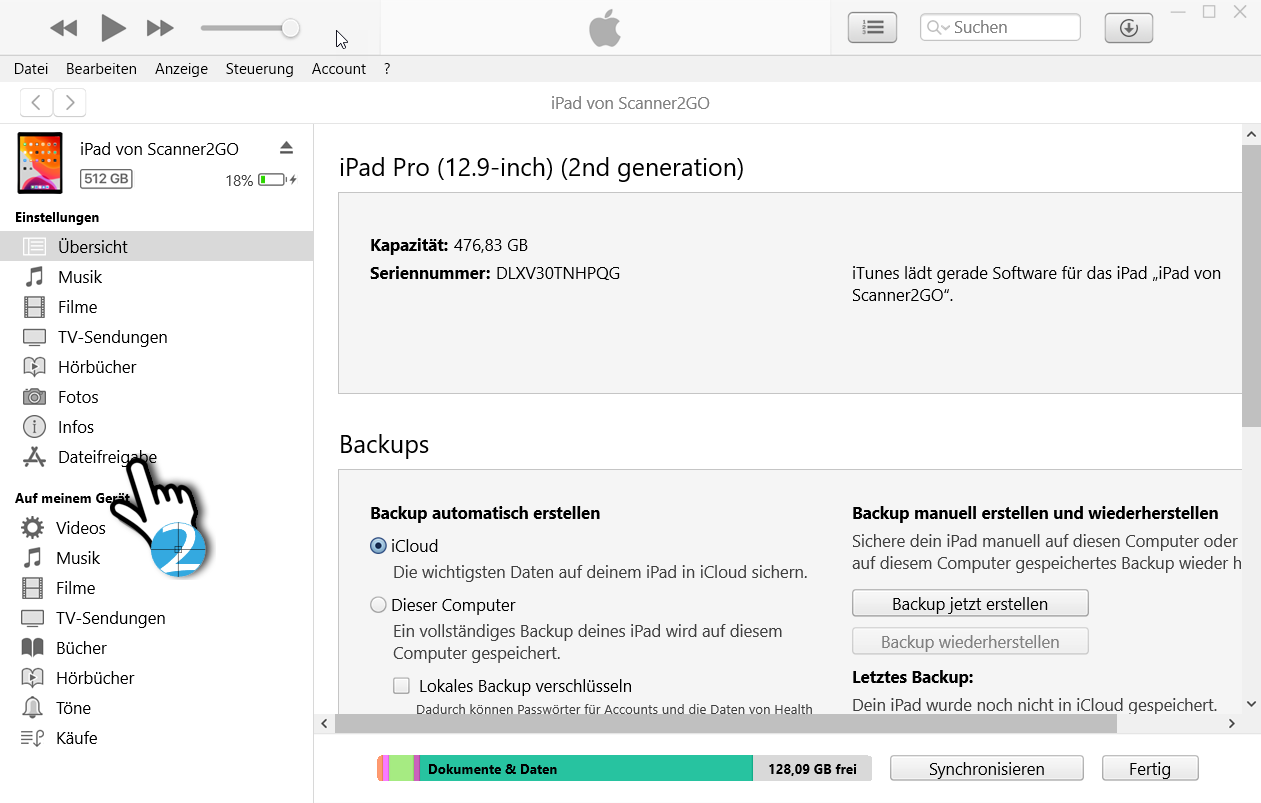
Task: Click the Backup jetzt erstellen button
Action: [x=970, y=604]
